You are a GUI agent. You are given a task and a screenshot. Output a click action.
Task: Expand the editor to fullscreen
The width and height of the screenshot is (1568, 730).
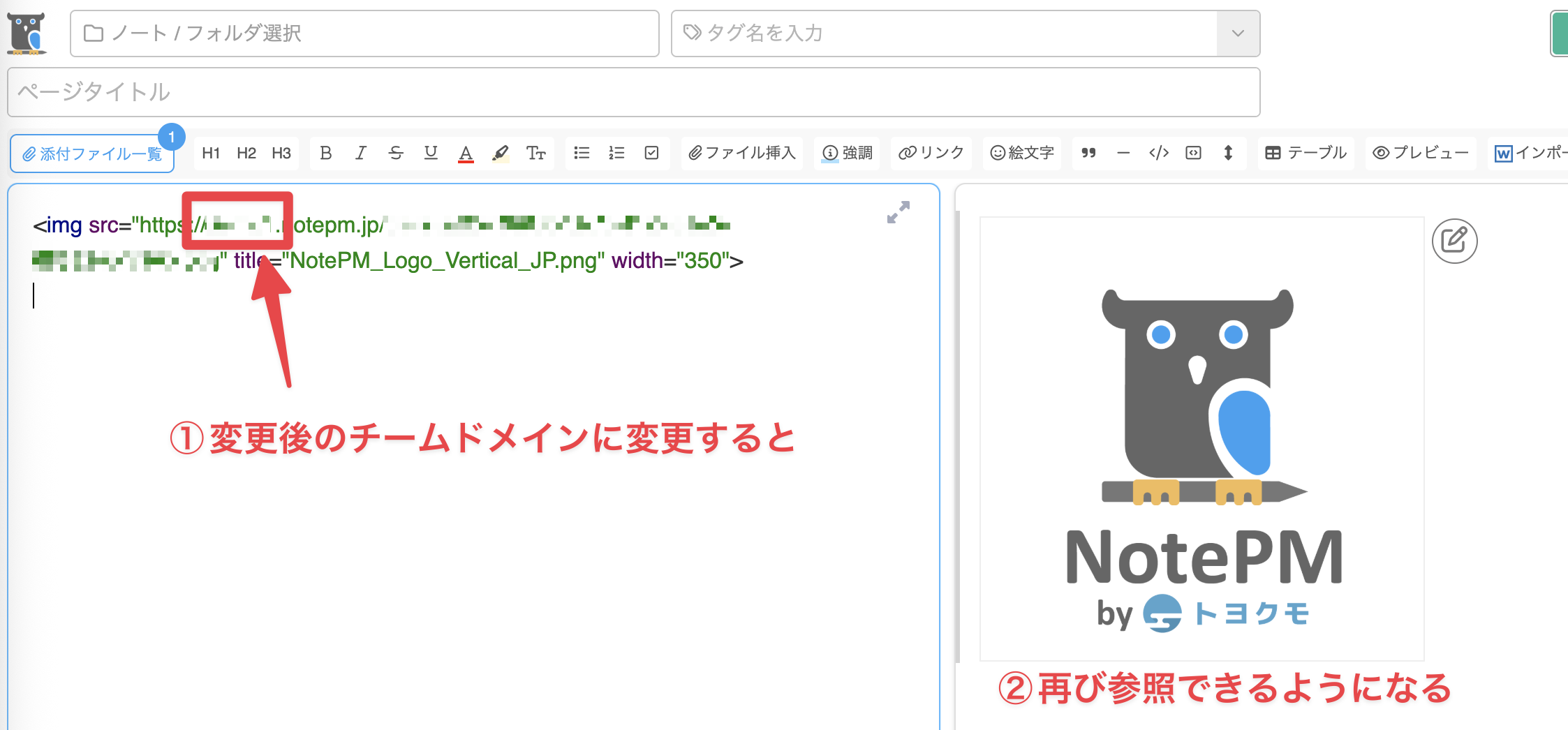coord(898,212)
